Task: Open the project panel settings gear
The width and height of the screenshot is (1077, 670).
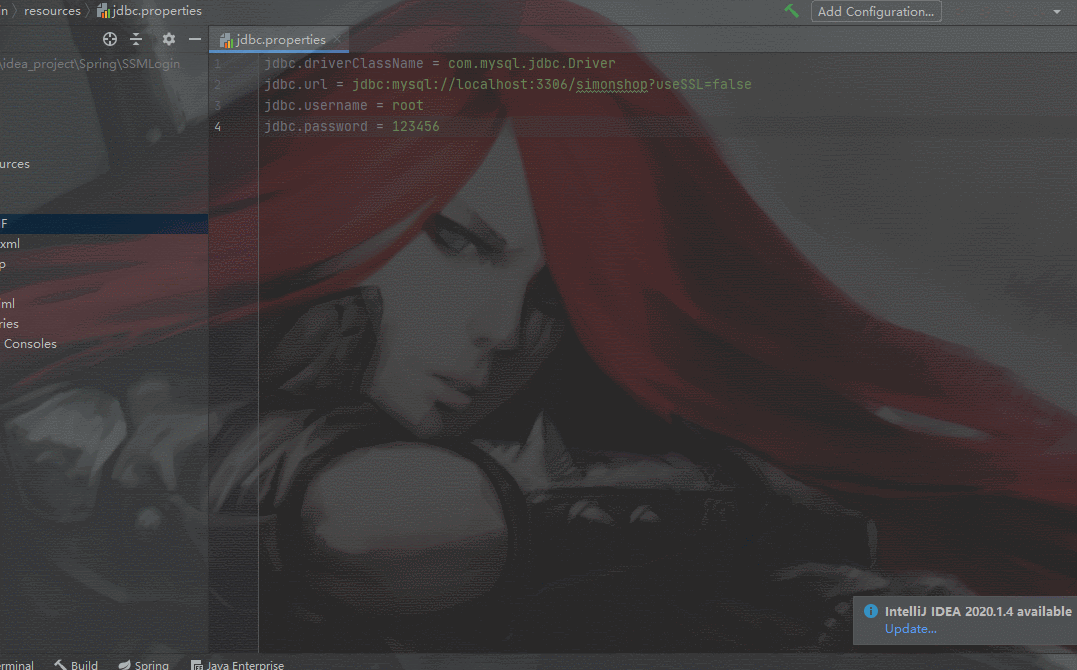Action: coord(169,39)
